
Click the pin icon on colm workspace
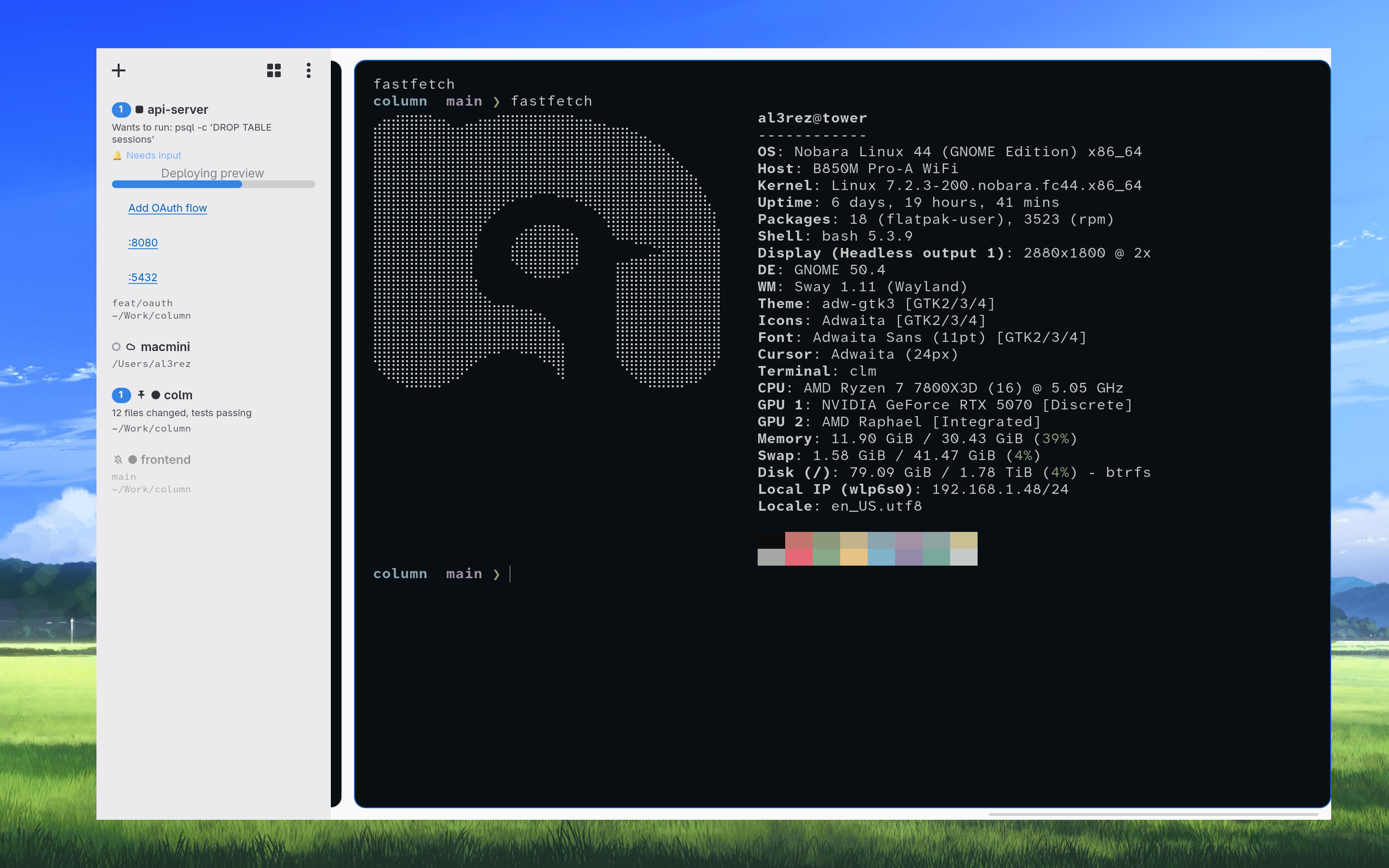tap(141, 394)
